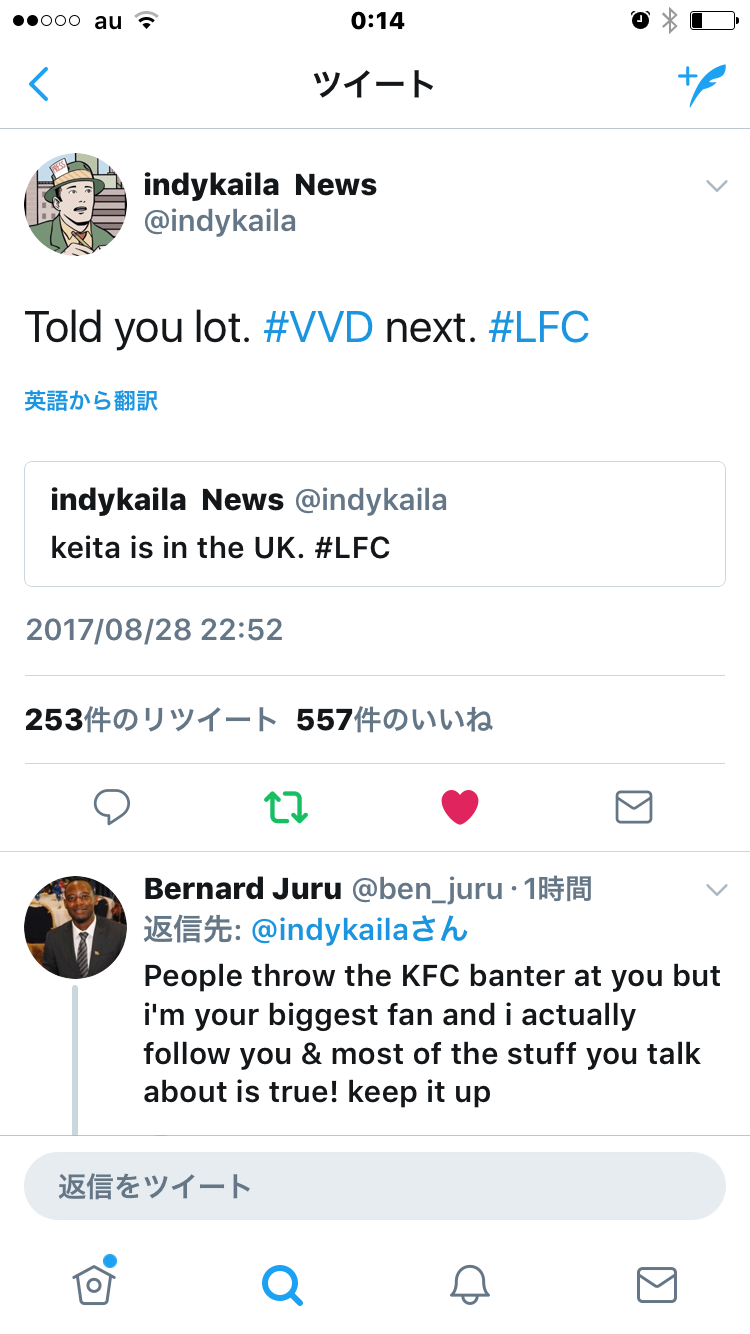Tap the 返信をツイート reply input field
The width and height of the screenshot is (750, 1334).
[x=374, y=1186]
